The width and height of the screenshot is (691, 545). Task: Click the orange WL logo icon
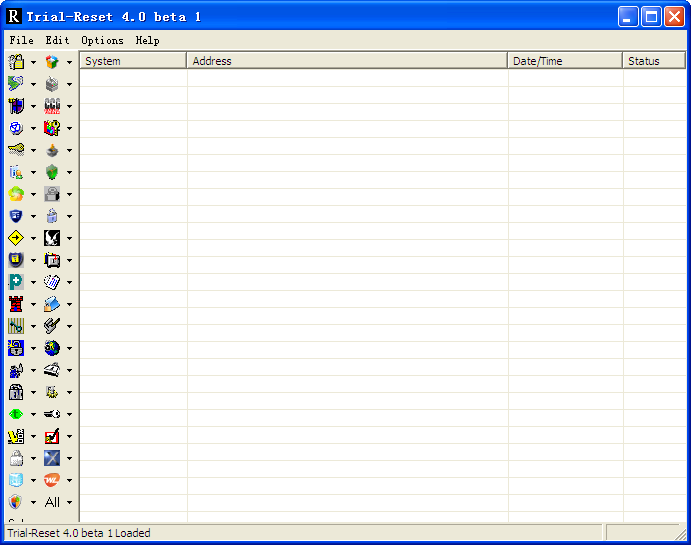pos(52,480)
